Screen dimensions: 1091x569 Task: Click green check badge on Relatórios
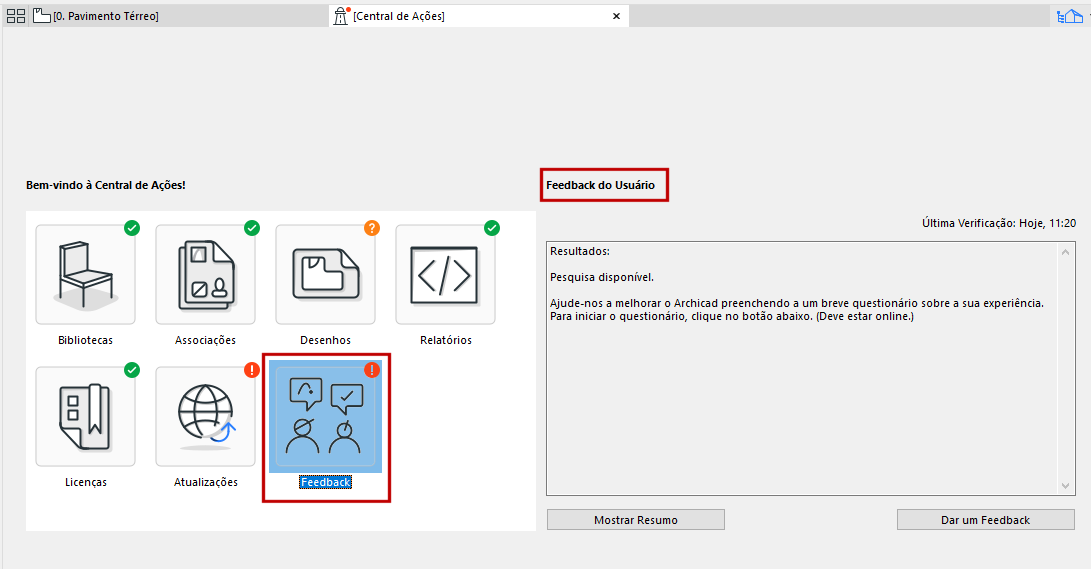[492, 227]
